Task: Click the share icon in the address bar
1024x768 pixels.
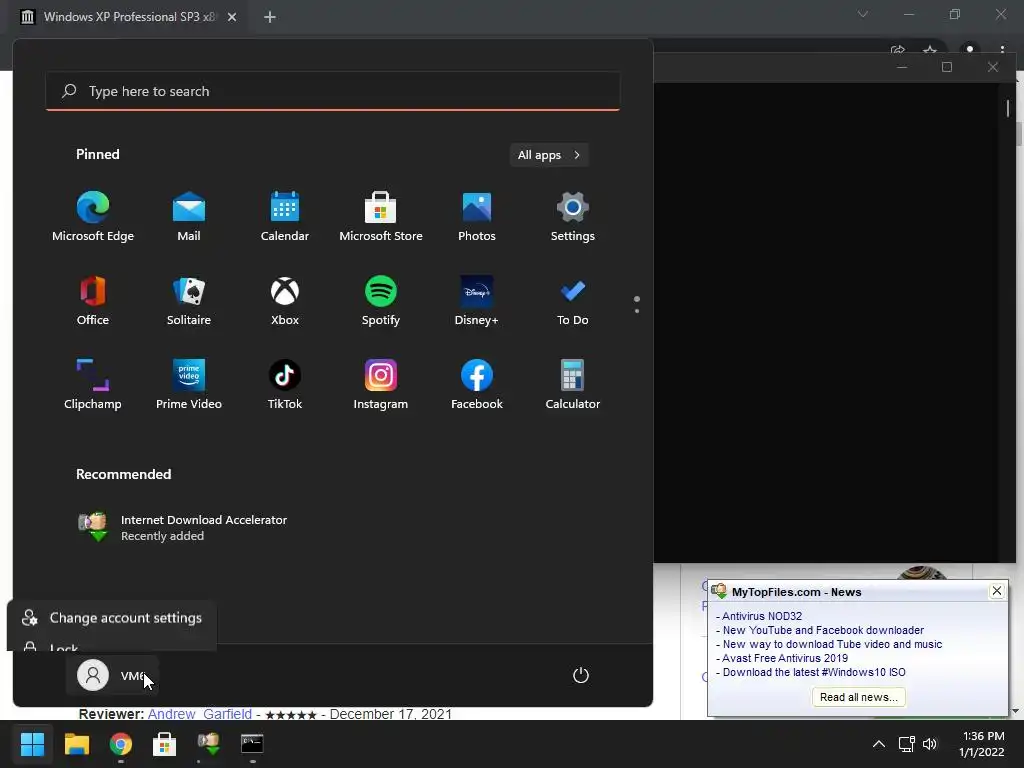Action: pyautogui.click(x=898, y=50)
